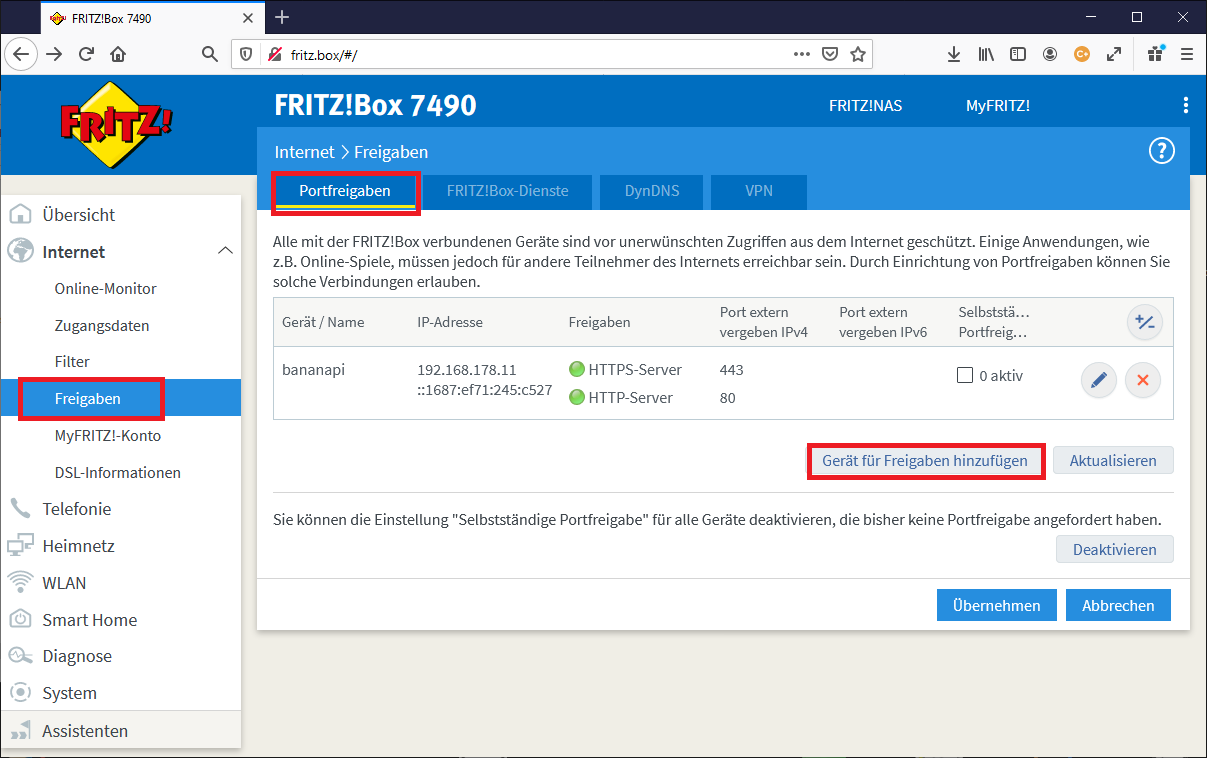The height and width of the screenshot is (758, 1207).
Task: Enable independent port sharing for bananapi
Action: [965, 376]
